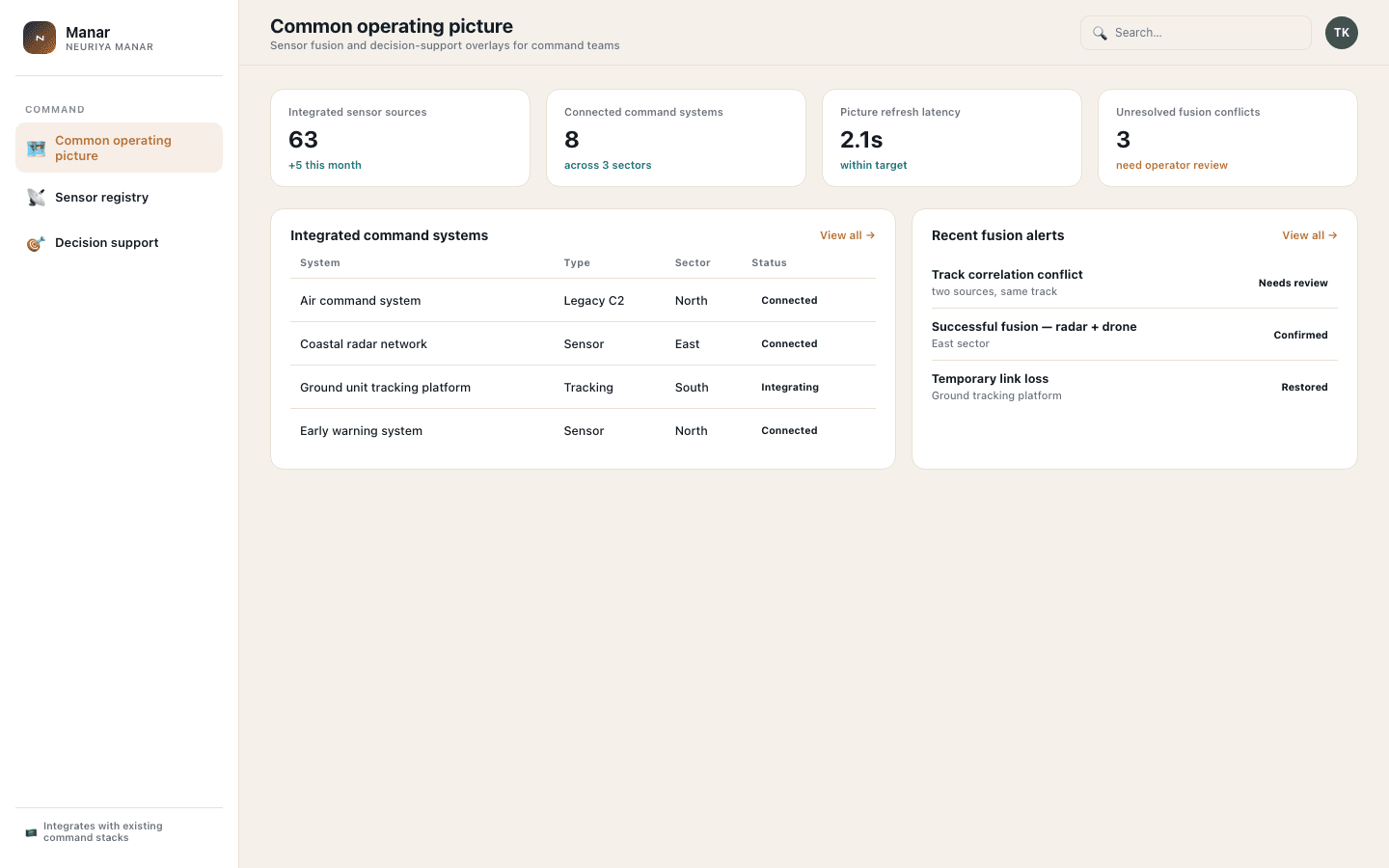The width and height of the screenshot is (1389, 868).
Task: Open Connected command systems card
Action: (x=676, y=138)
